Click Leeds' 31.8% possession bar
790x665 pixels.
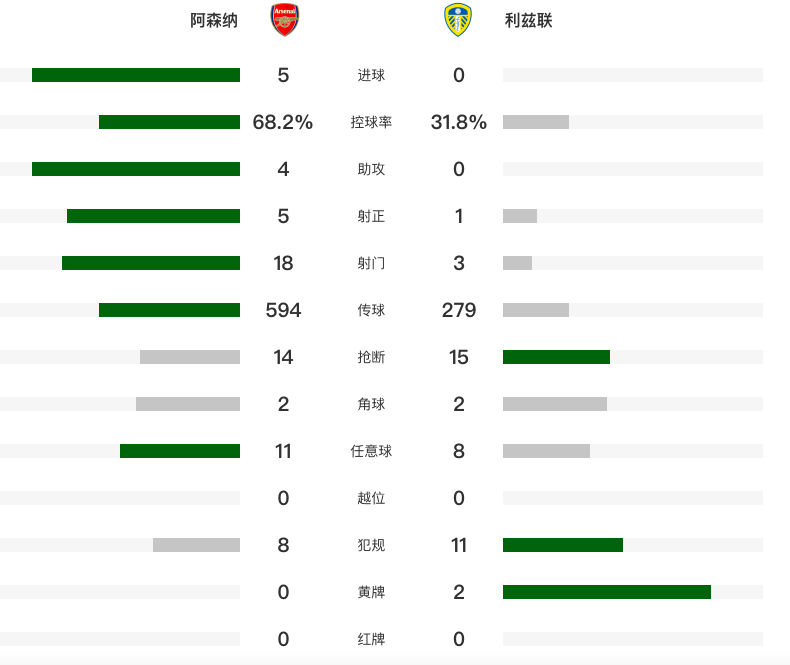[x=536, y=122]
